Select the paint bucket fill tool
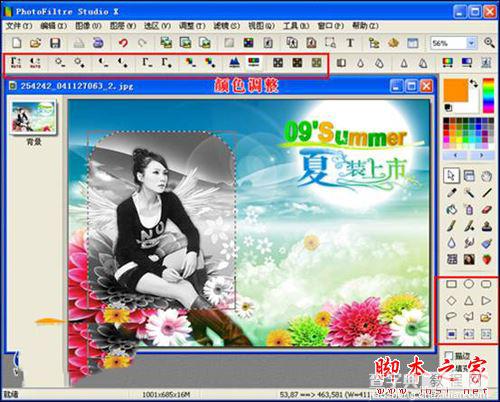Image resolution: width=500 pixels, height=402 pixels. [451, 209]
